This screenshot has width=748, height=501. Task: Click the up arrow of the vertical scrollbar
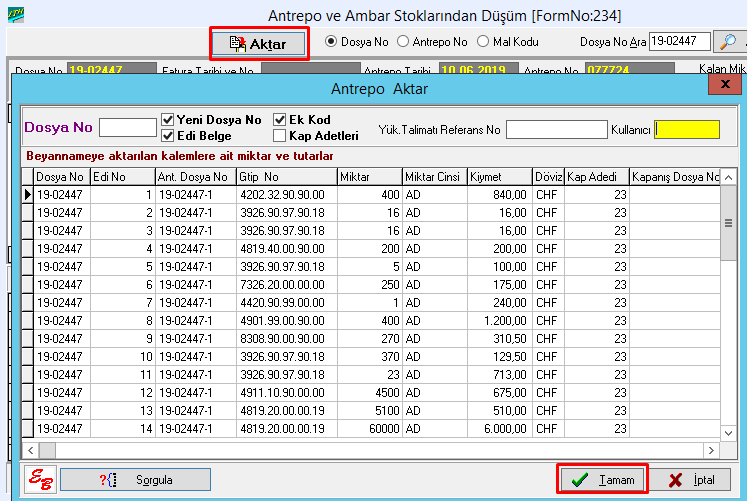(x=728, y=177)
